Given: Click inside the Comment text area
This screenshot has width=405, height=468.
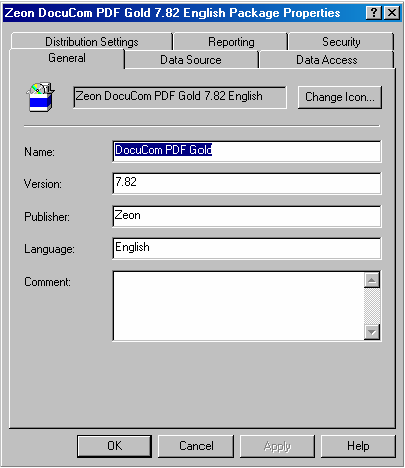Looking at the screenshot, I should point(239,306).
